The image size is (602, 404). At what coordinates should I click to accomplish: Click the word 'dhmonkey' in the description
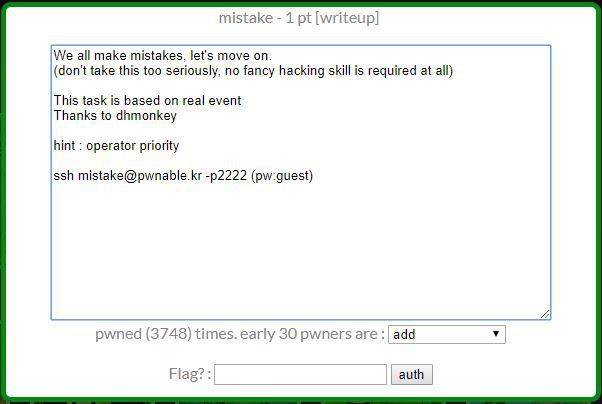click(146, 116)
